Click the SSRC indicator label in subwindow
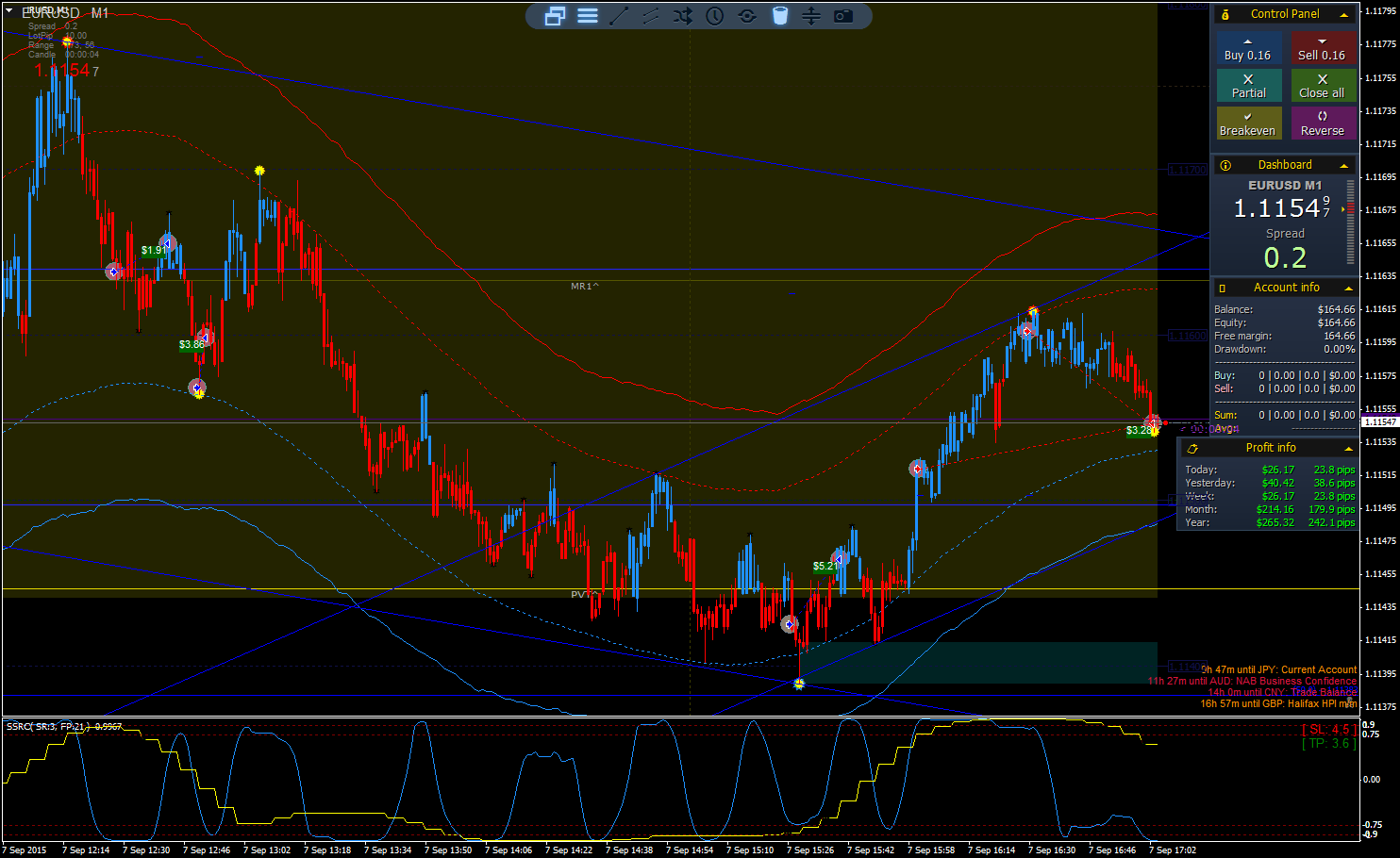The image size is (1400, 858). [x=63, y=727]
